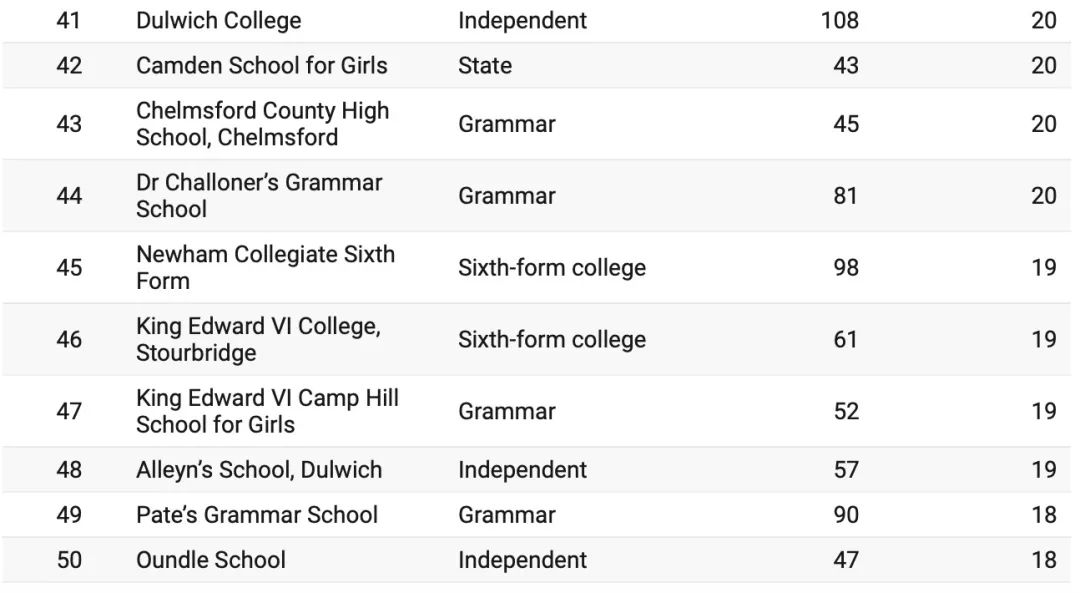Click Camden School for Girls entry
The height and width of the screenshot is (593, 1080).
(262, 65)
